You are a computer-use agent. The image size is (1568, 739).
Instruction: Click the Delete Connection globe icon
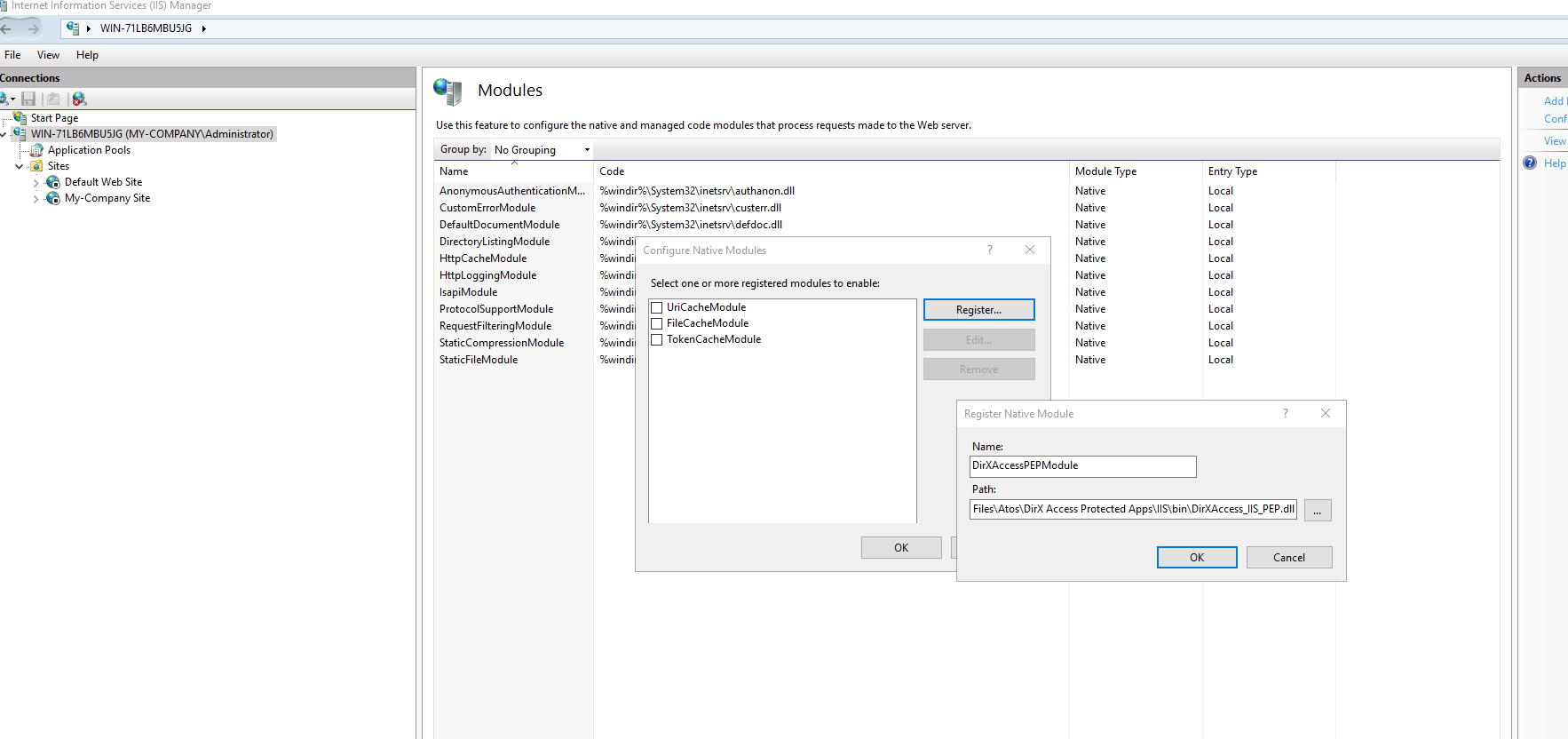[x=79, y=99]
